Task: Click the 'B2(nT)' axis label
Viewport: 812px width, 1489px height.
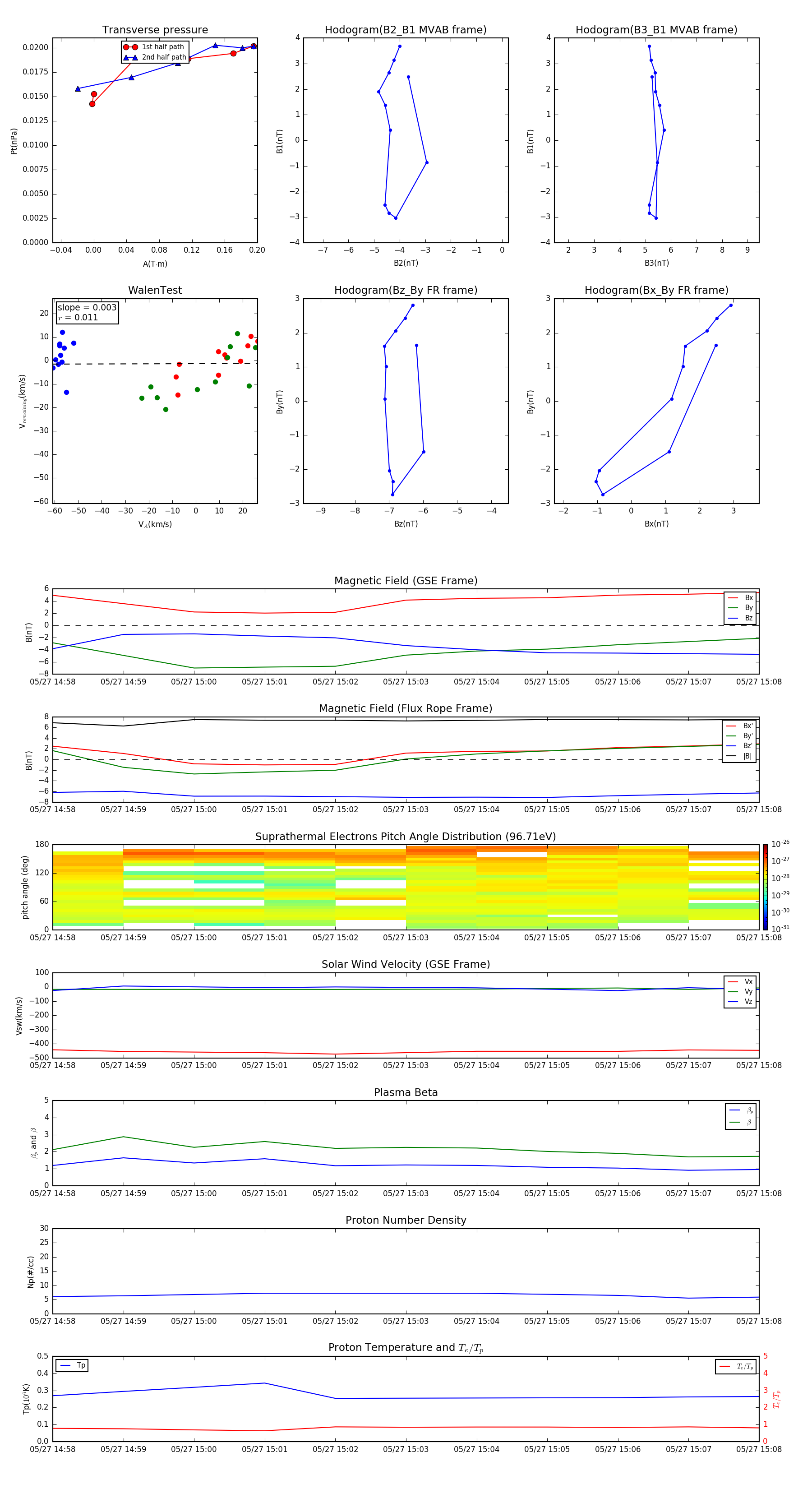Action: click(x=406, y=263)
